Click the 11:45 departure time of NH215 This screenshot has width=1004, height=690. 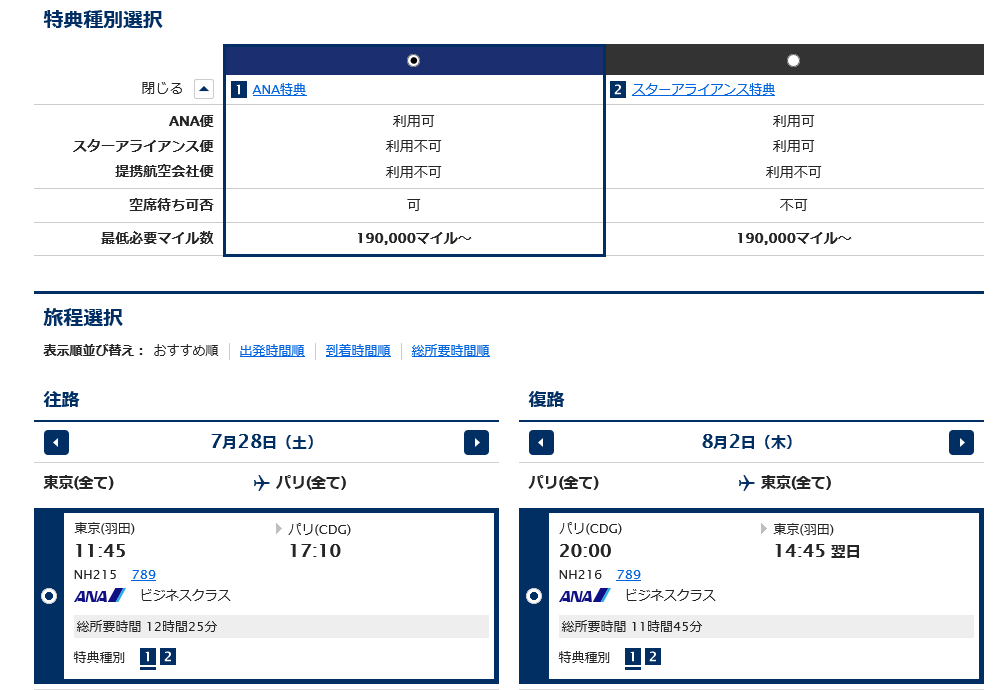coord(100,550)
